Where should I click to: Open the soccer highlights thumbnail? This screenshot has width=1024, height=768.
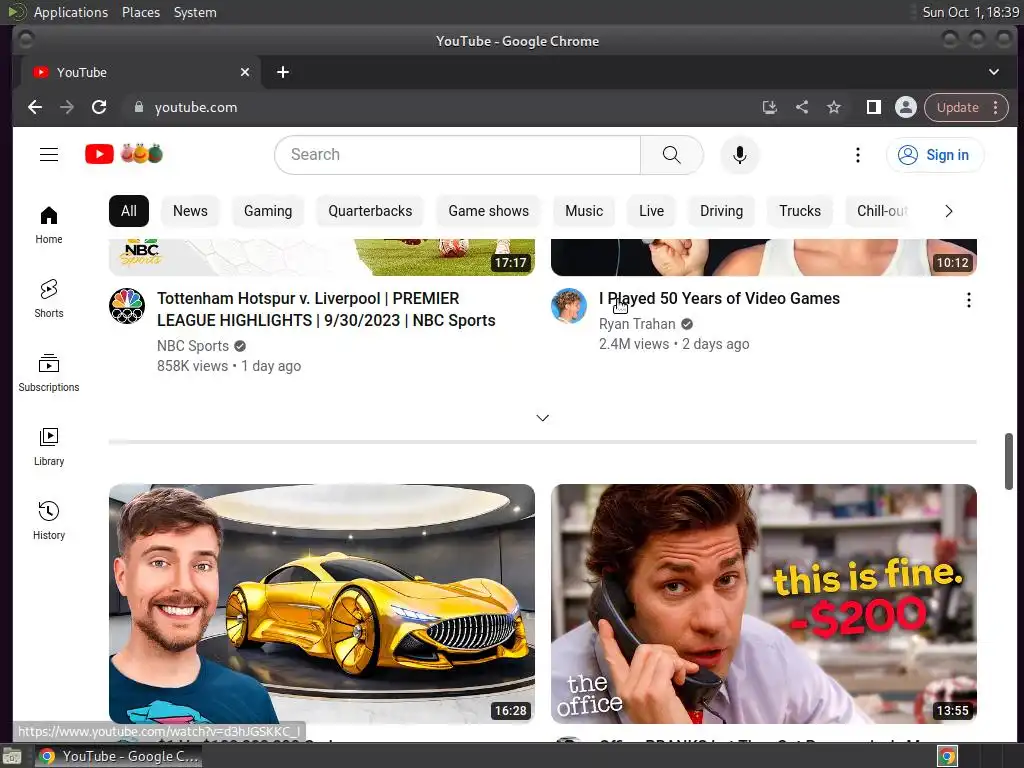tap(322, 257)
